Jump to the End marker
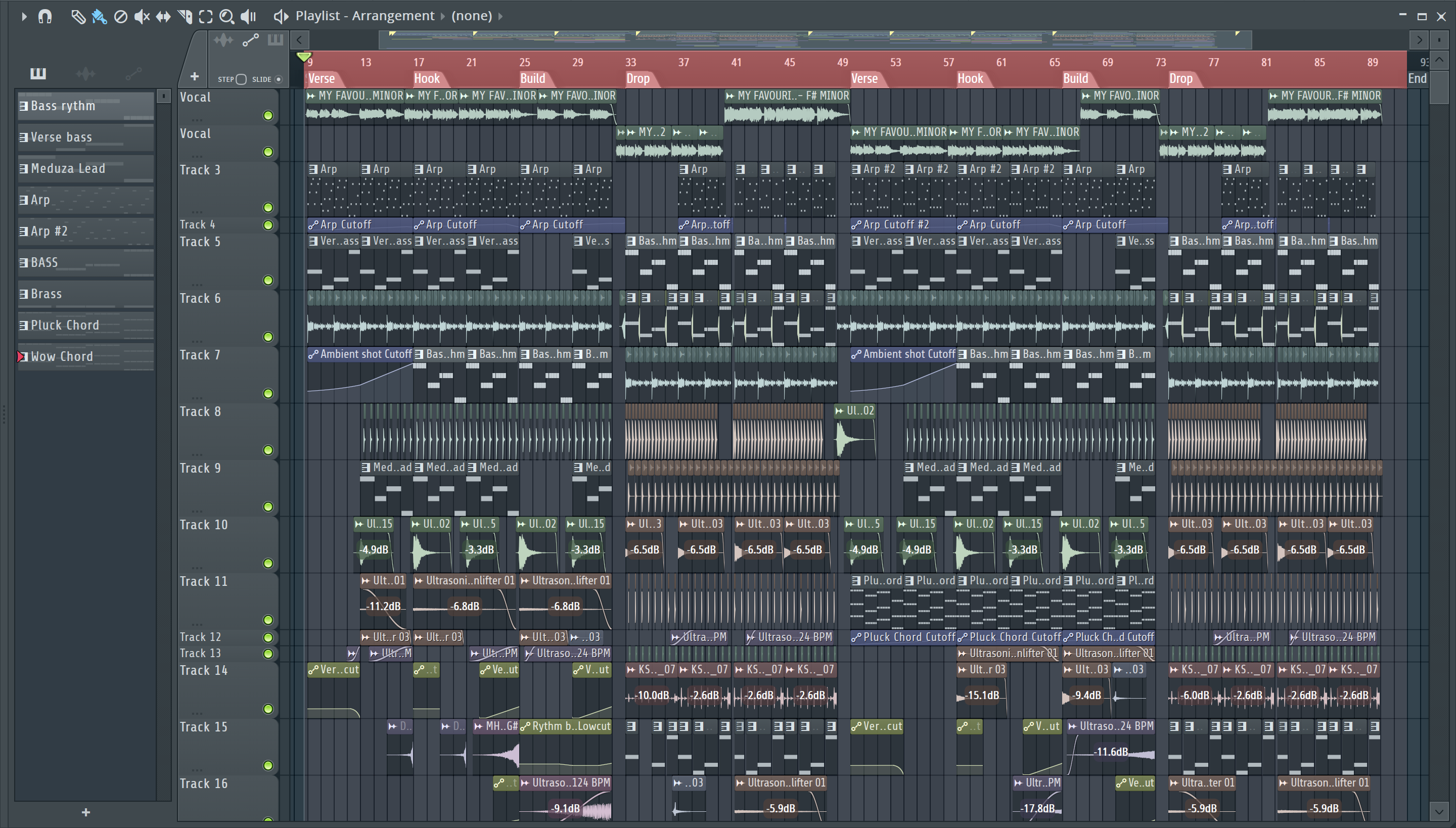This screenshot has height=828, width=1456. pyautogui.click(x=1418, y=78)
